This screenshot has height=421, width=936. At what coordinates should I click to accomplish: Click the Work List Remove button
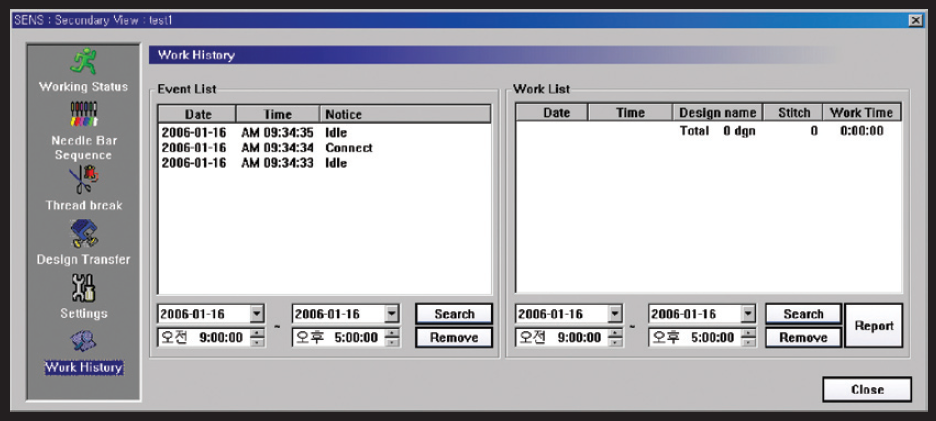click(803, 337)
